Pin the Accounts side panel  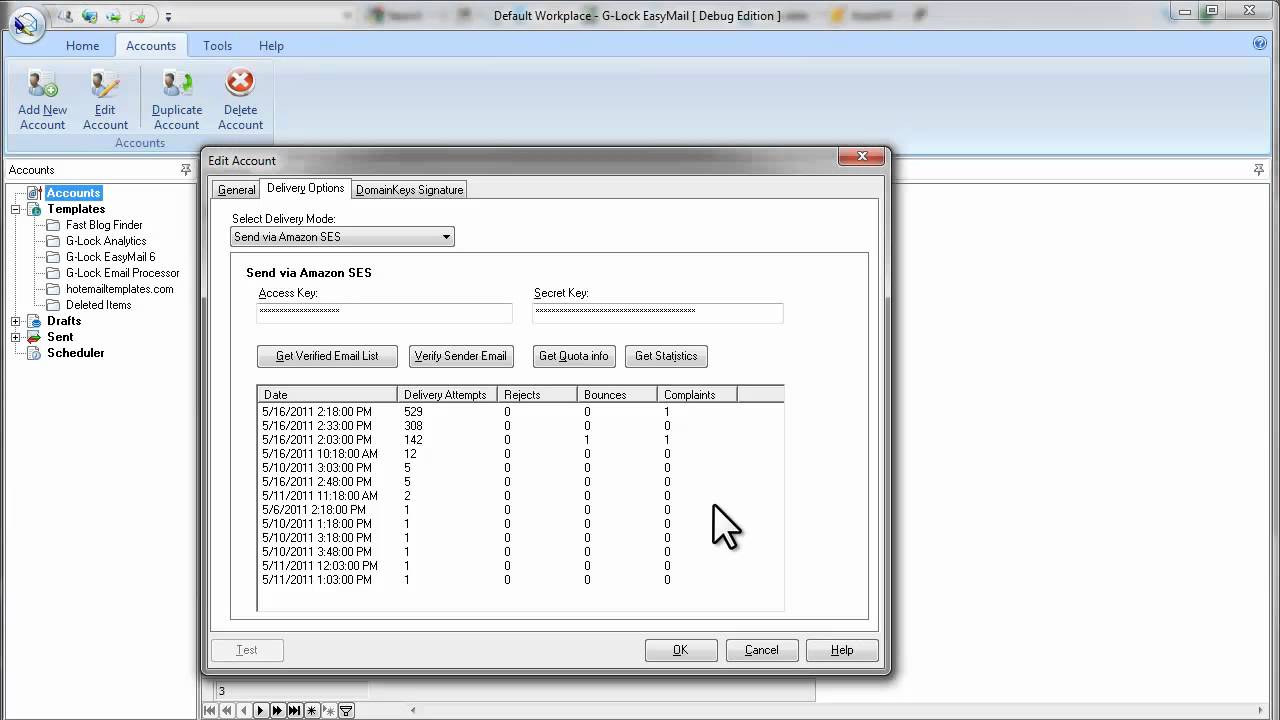click(185, 170)
